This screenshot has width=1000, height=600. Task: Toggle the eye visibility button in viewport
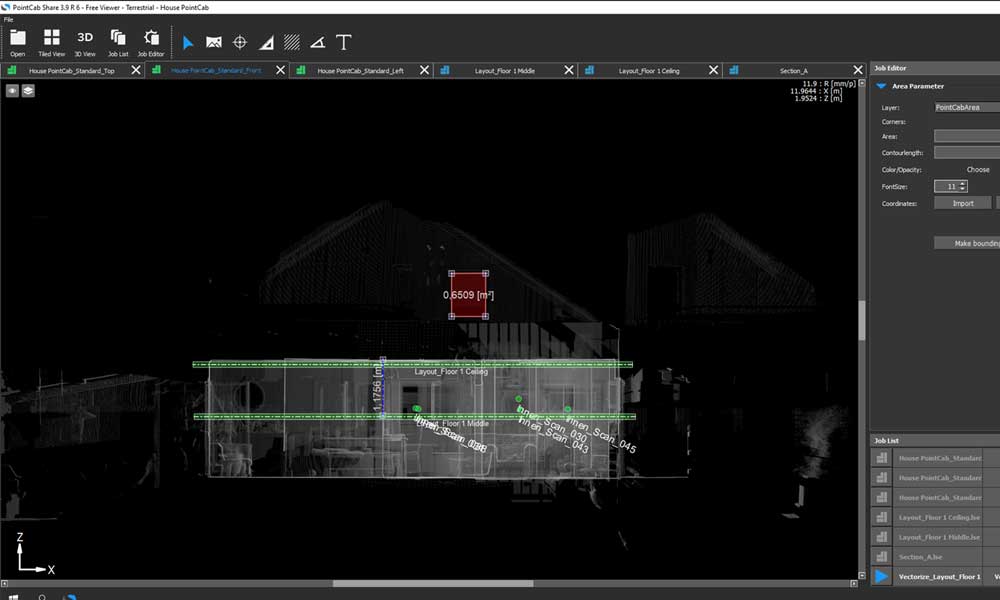point(13,90)
